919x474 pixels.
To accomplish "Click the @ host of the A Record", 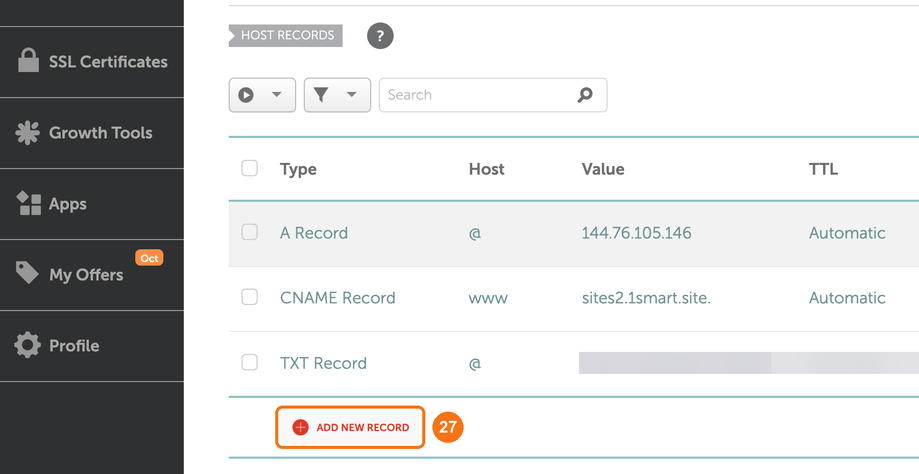I will coord(475,233).
